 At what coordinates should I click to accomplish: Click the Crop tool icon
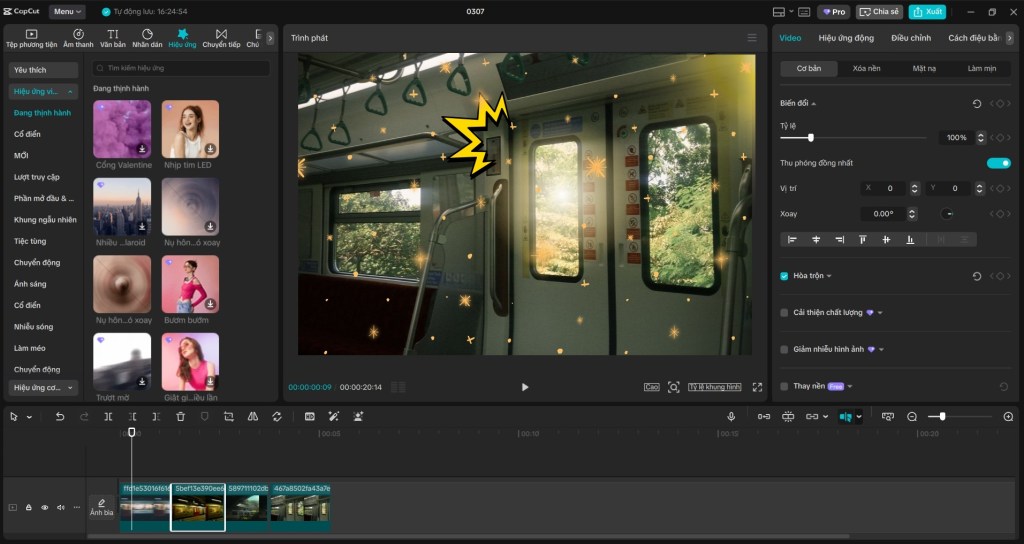228,416
